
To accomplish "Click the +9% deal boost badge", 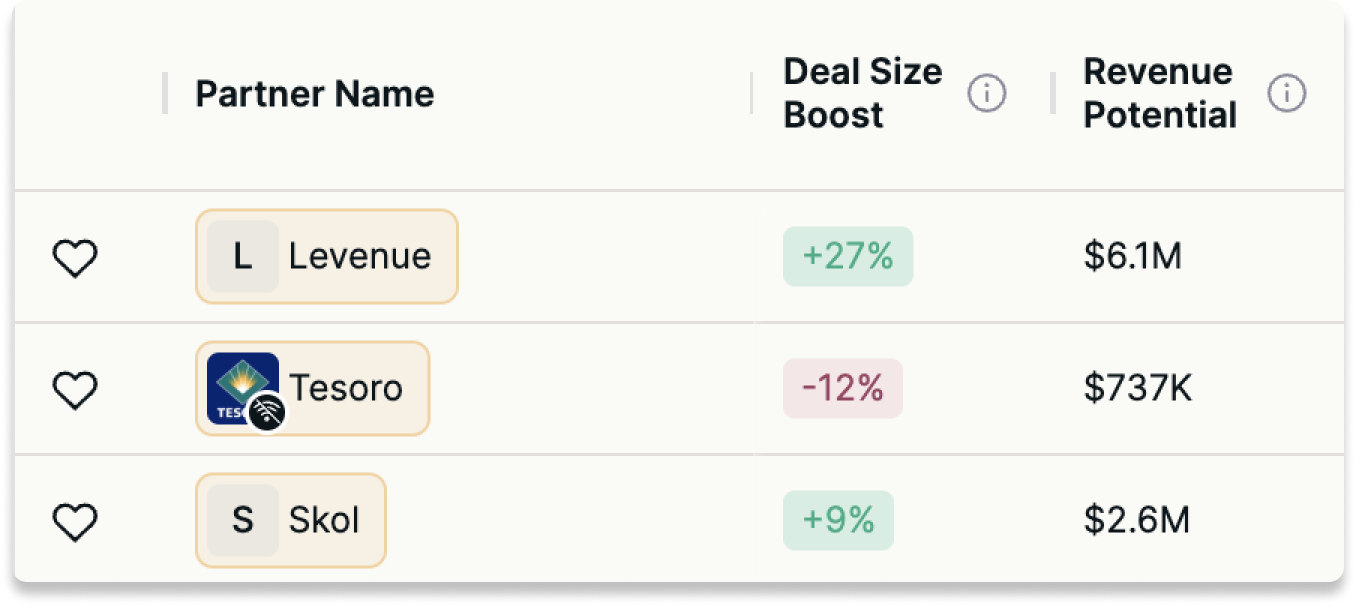I will point(837,521).
